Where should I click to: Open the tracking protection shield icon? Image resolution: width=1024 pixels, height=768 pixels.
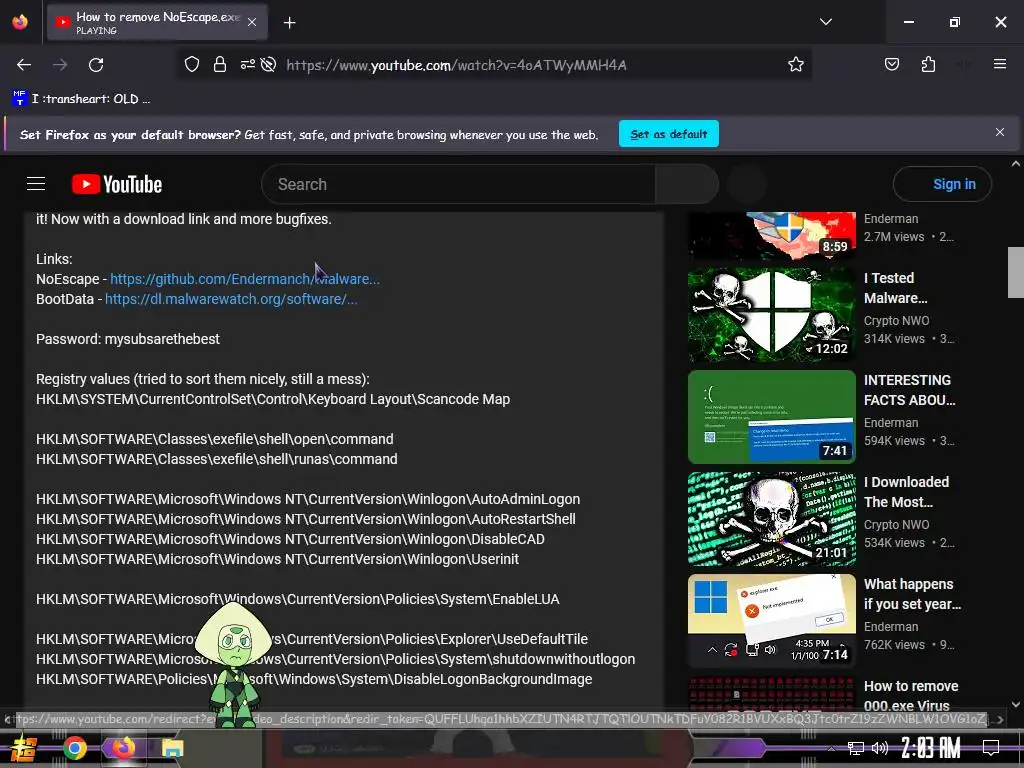pyautogui.click(x=191, y=65)
